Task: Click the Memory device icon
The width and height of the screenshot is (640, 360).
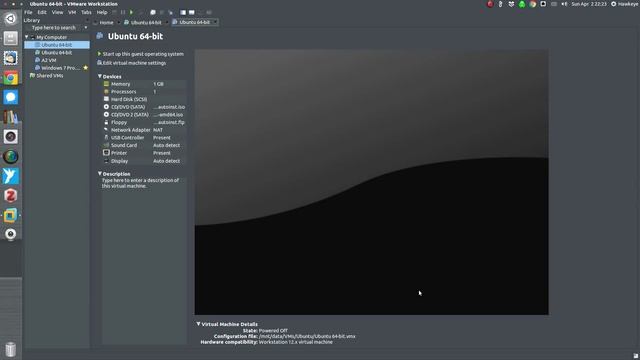Action: tap(106, 84)
